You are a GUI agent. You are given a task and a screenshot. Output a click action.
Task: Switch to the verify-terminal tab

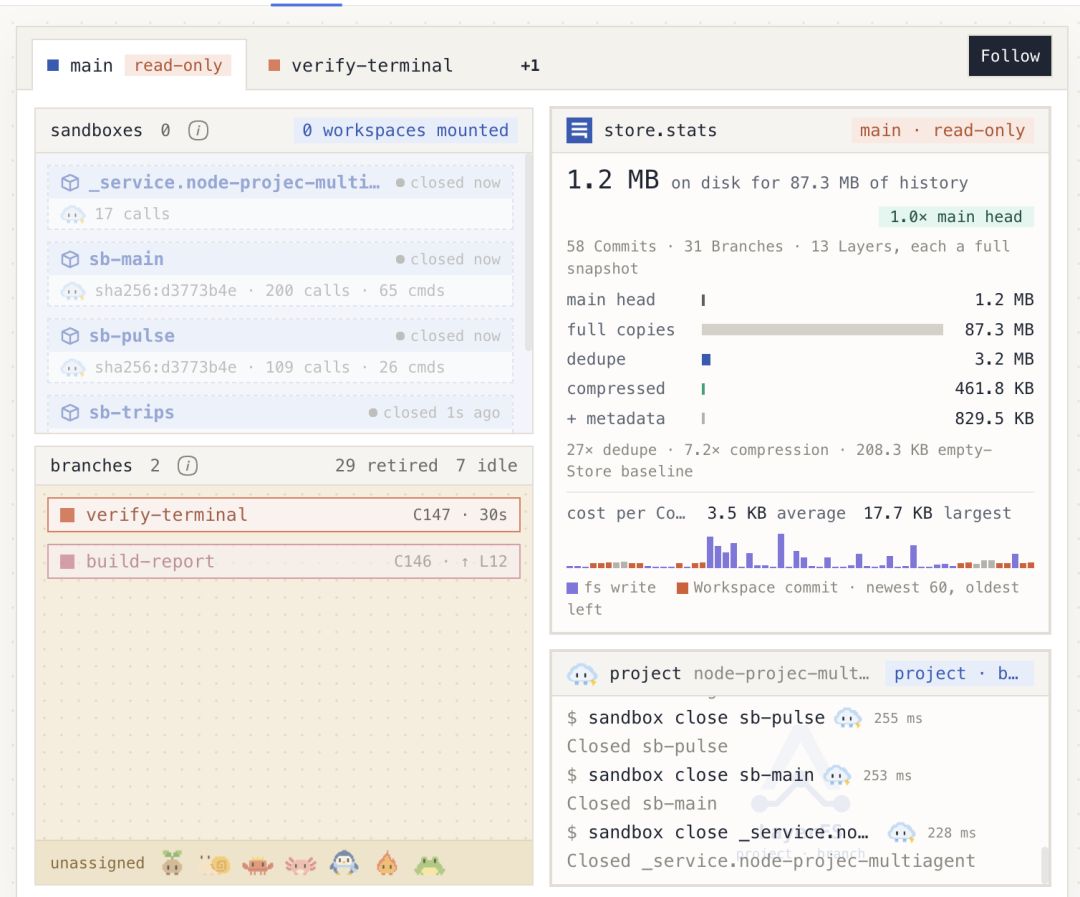360,65
